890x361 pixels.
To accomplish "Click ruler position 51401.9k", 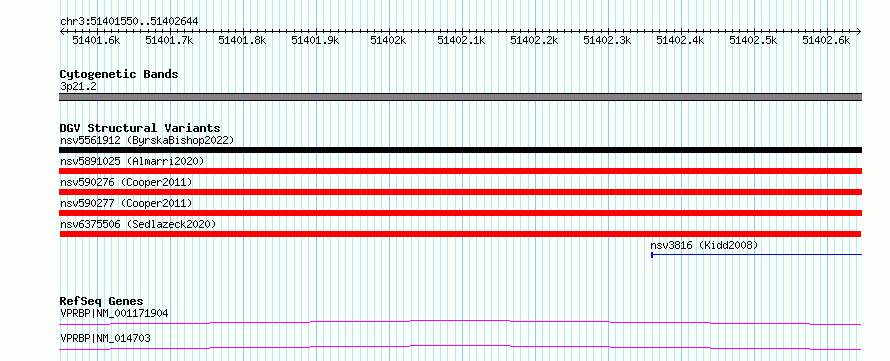I will (316, 40).
